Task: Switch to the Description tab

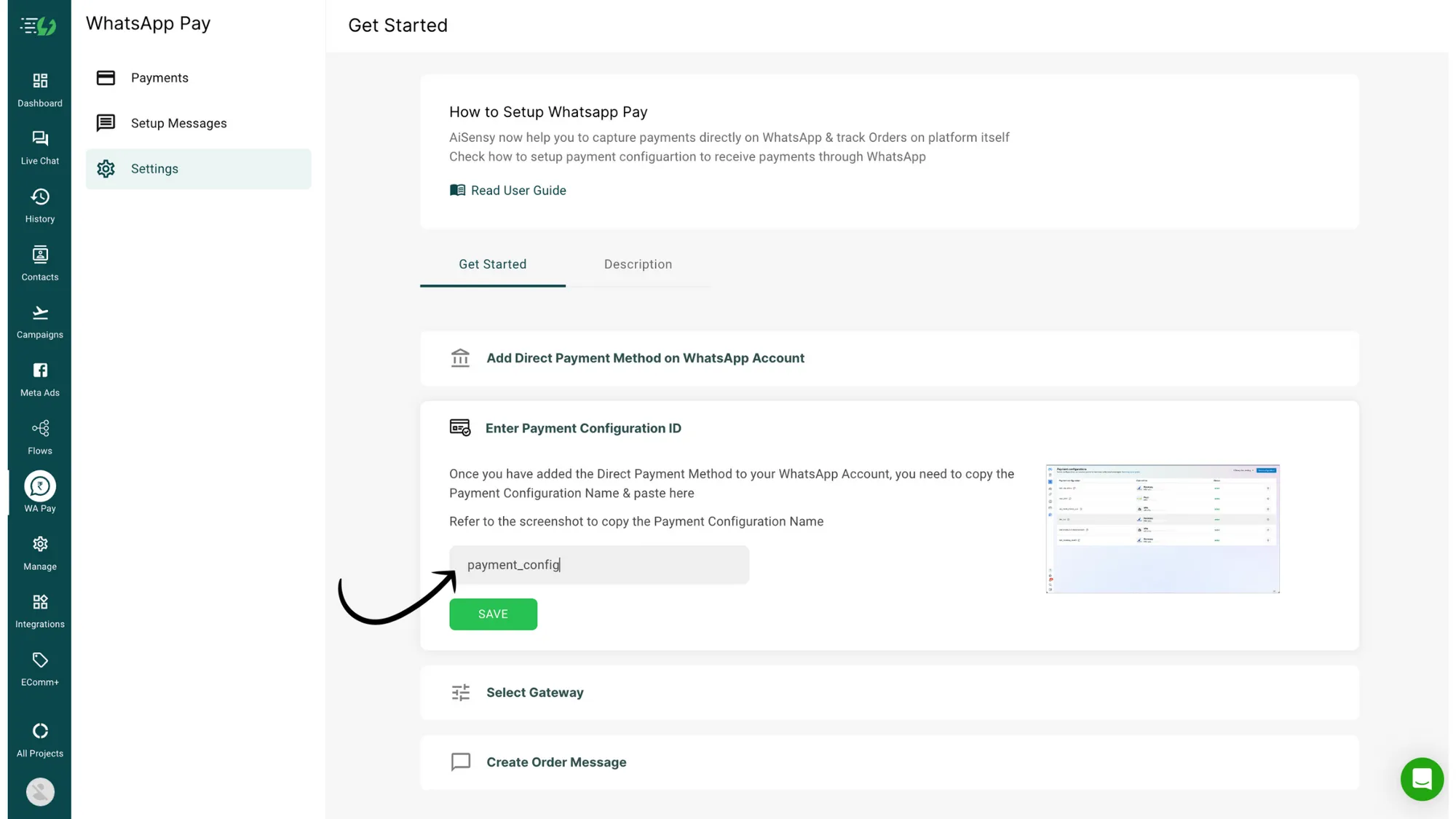Action: pyautogui.click(x=638, y=264)
